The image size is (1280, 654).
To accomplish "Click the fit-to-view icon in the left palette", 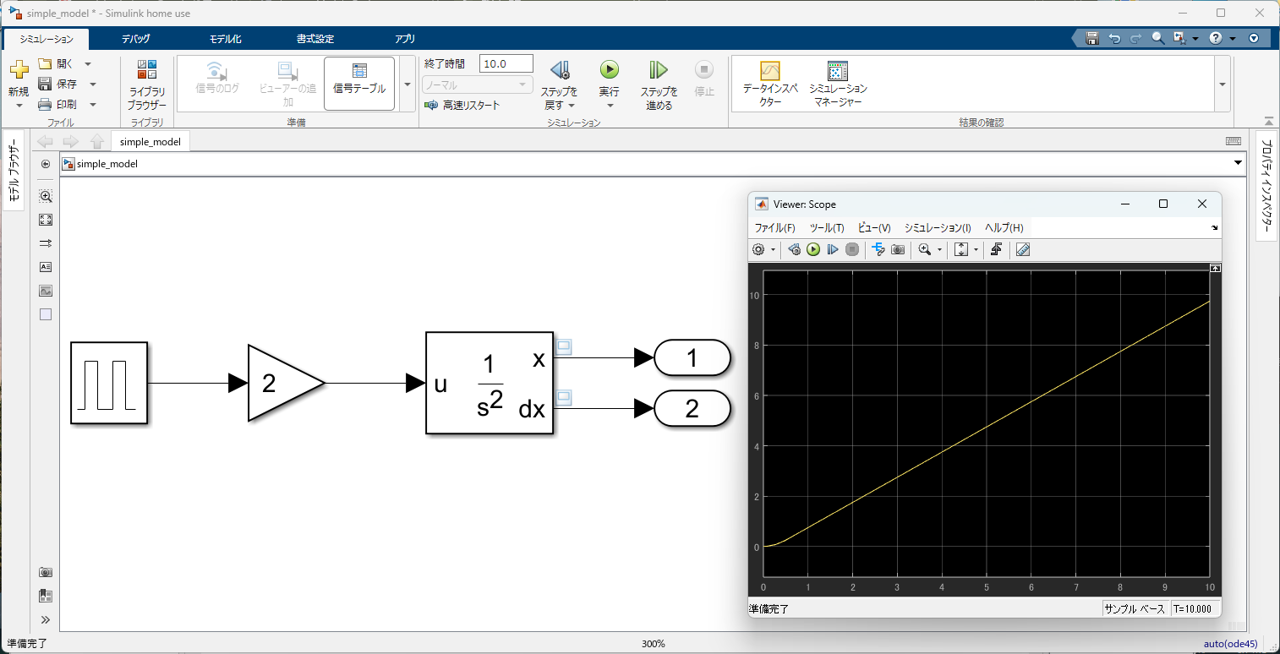I will coord(45,220).
